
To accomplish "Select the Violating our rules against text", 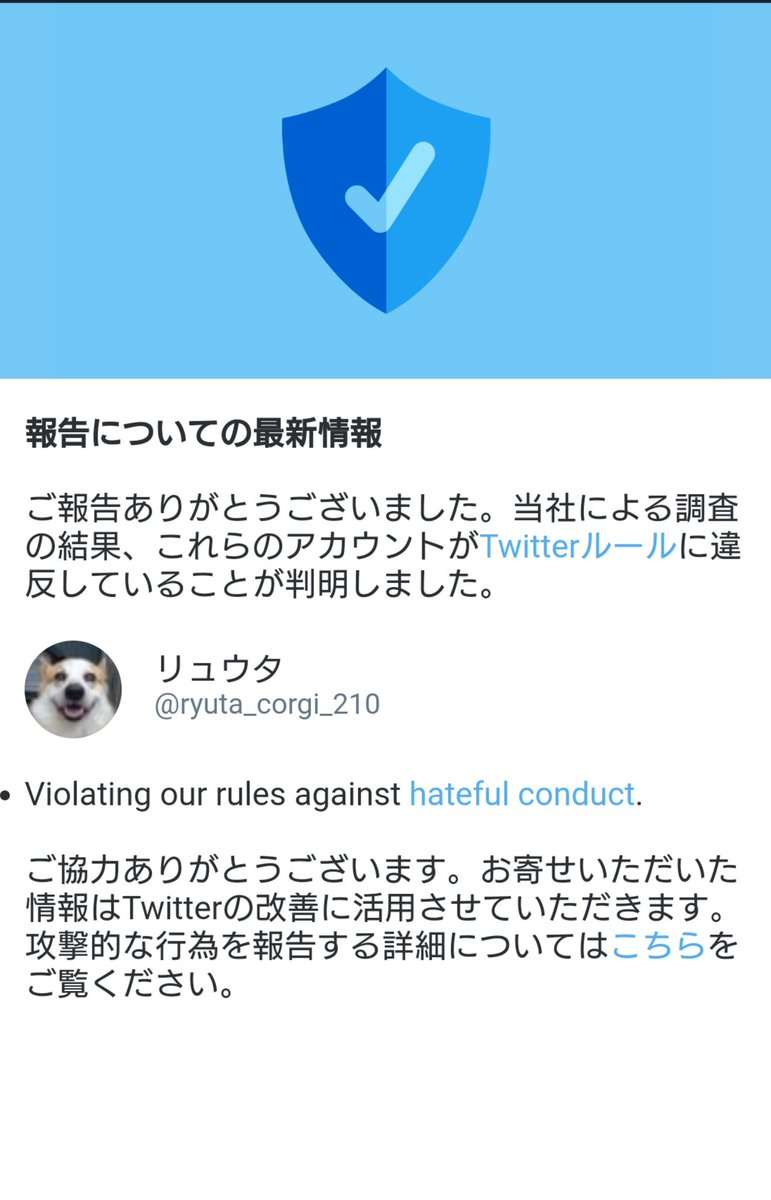I will [213, 795].
